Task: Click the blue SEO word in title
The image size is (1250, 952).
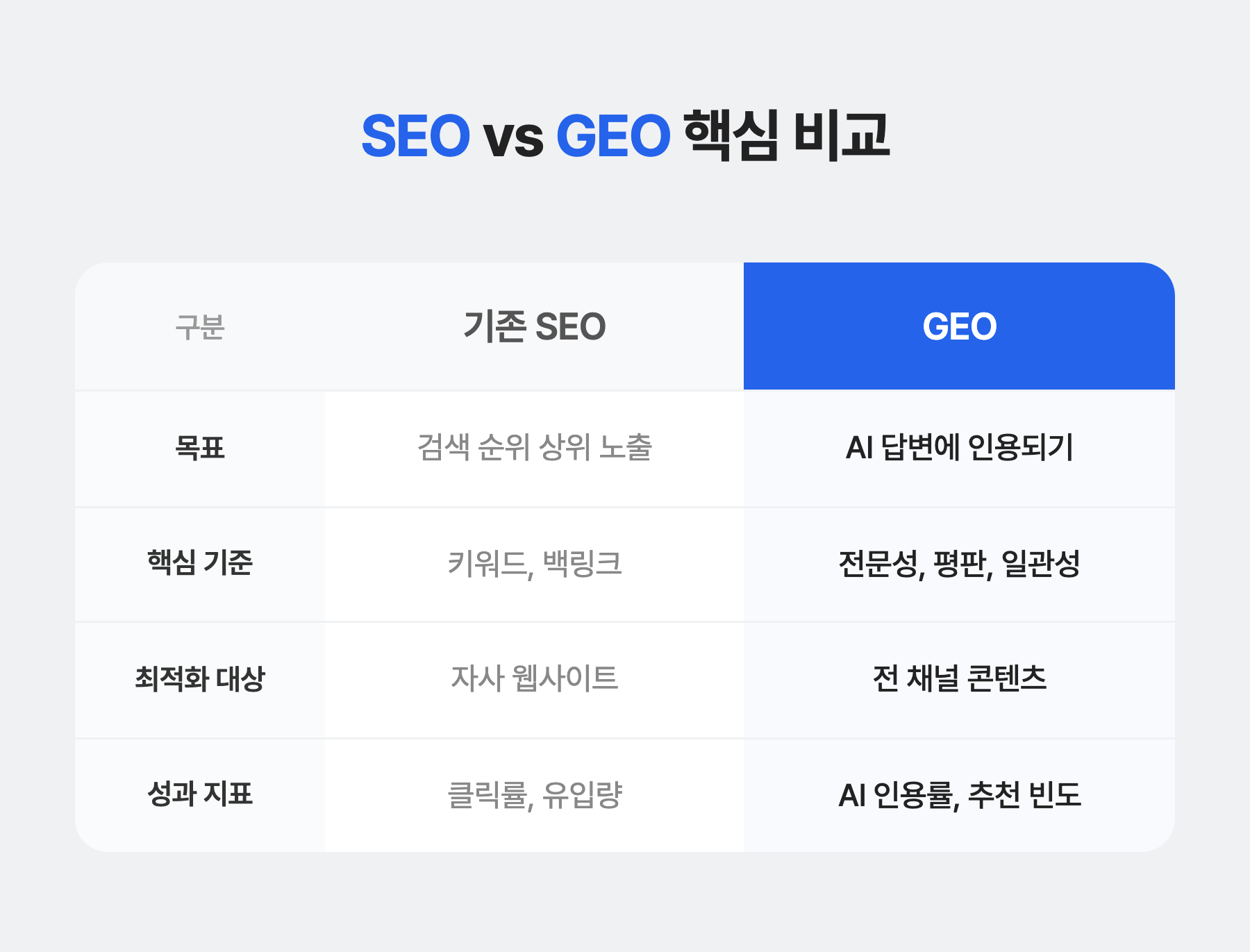Action: [x=415, y=136]
